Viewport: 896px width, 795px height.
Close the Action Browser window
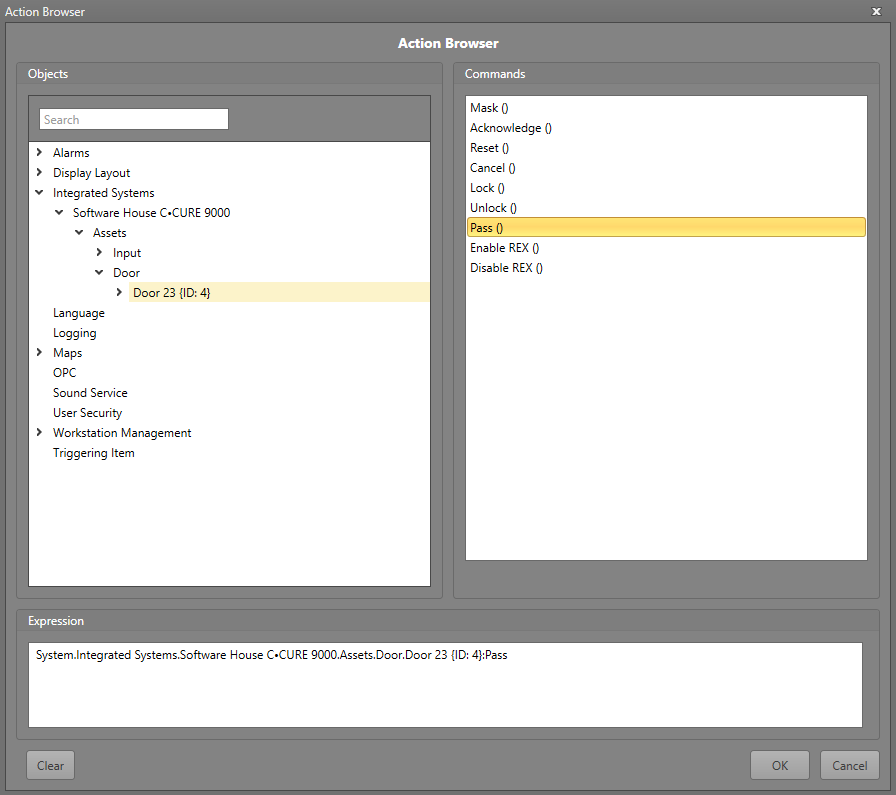click(876, 11)
